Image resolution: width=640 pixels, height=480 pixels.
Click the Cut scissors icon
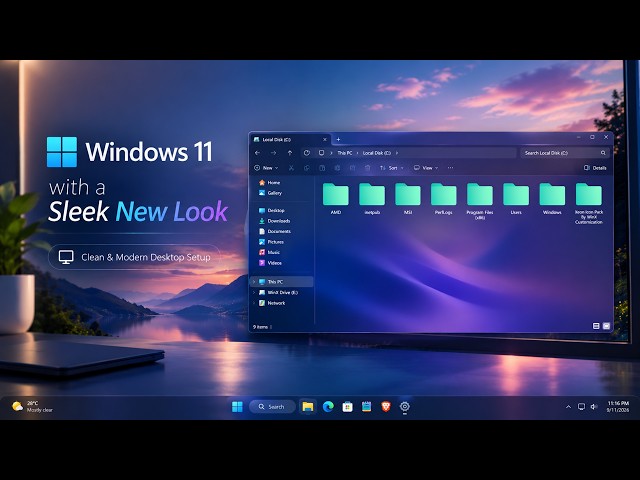pos(291,168)
